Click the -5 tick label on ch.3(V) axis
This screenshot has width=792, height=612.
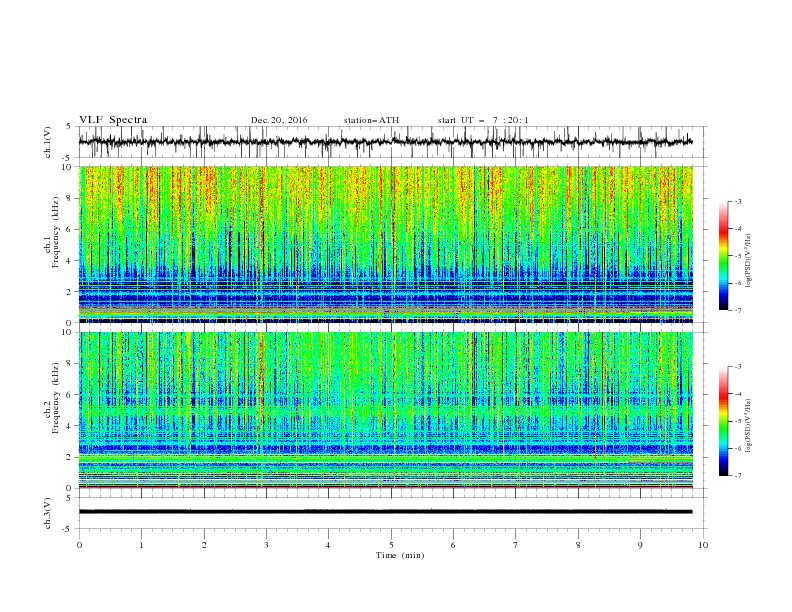[x=68, y=529]
